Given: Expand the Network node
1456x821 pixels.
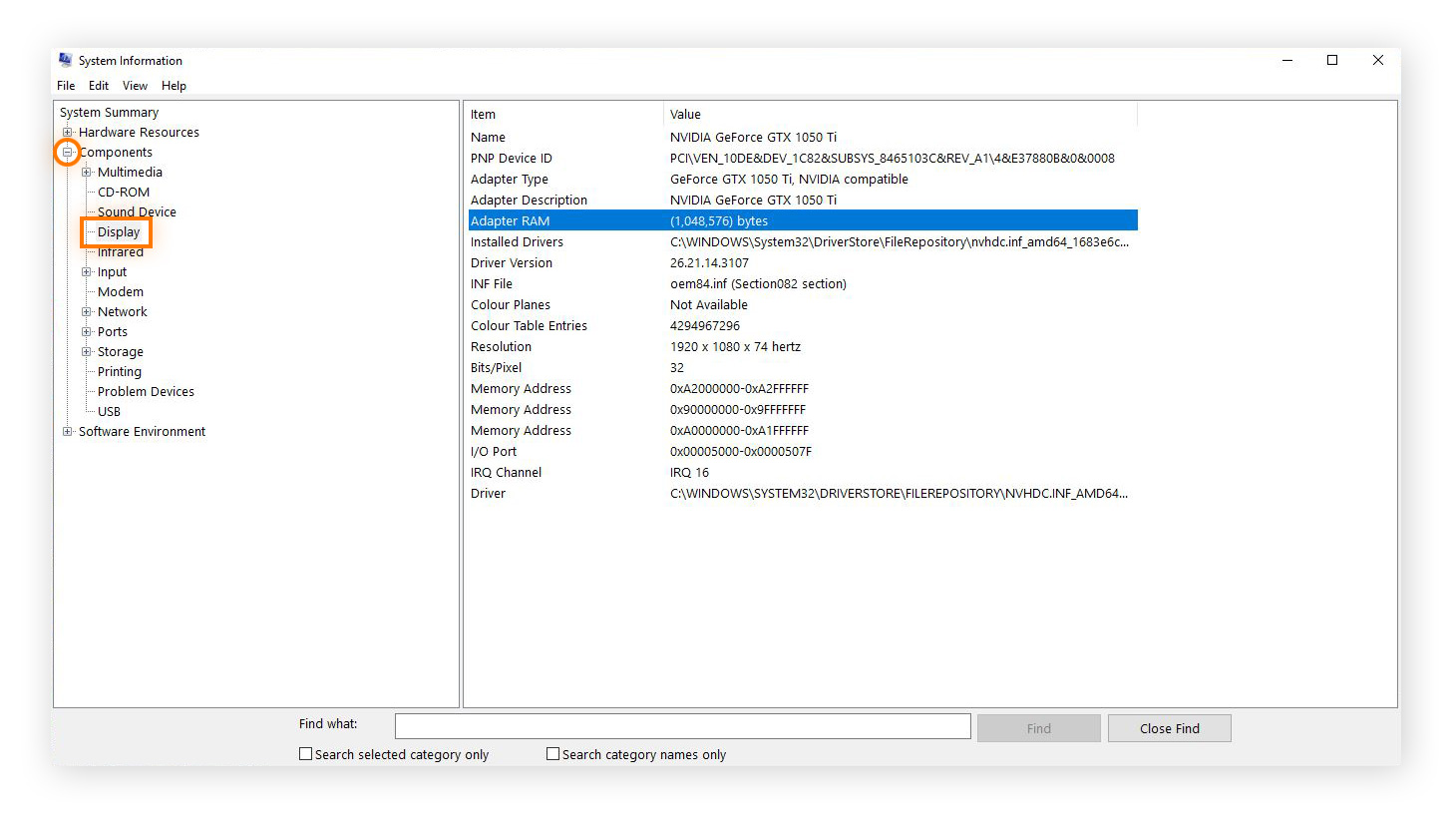Looking at the screenshot, I should point(86,311).
